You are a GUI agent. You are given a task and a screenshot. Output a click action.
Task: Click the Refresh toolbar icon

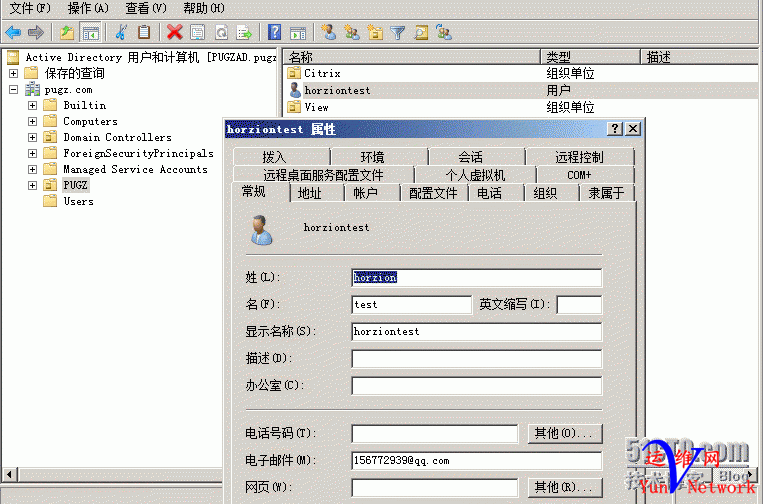(x=221, y=33)
